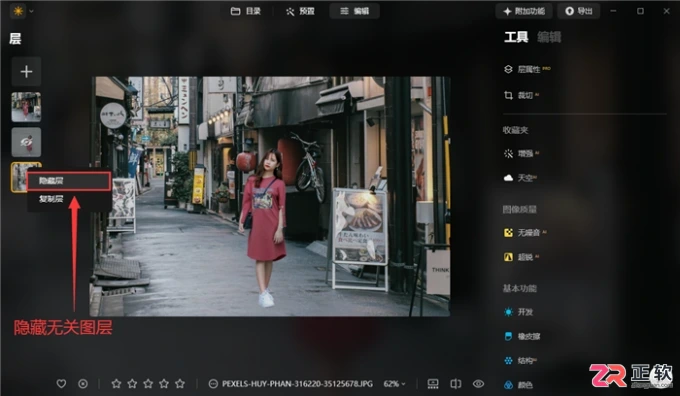This screenshot has width=680, height=396.
Task: Select the middle masked layer thumbnail
Action: click(26, 142)
